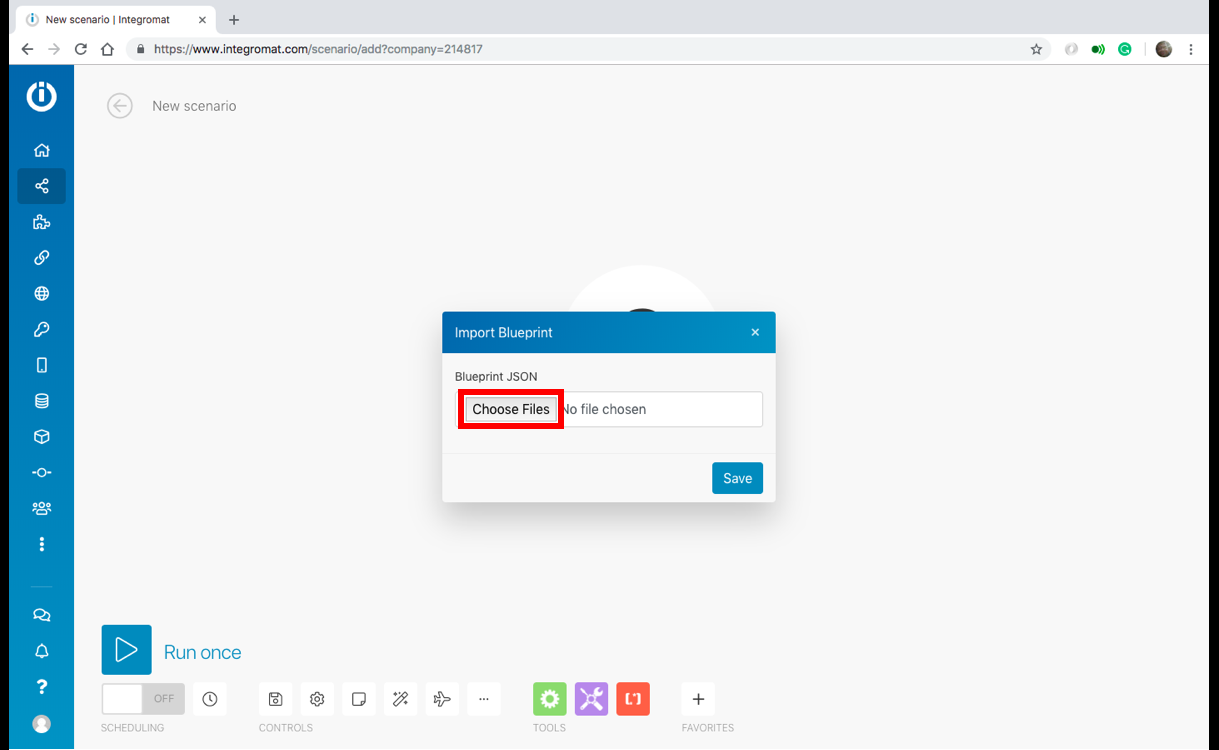Go back using the arrow beside New scenario
Viewport: 1219px width, 750px height.
tap(120, 106)
